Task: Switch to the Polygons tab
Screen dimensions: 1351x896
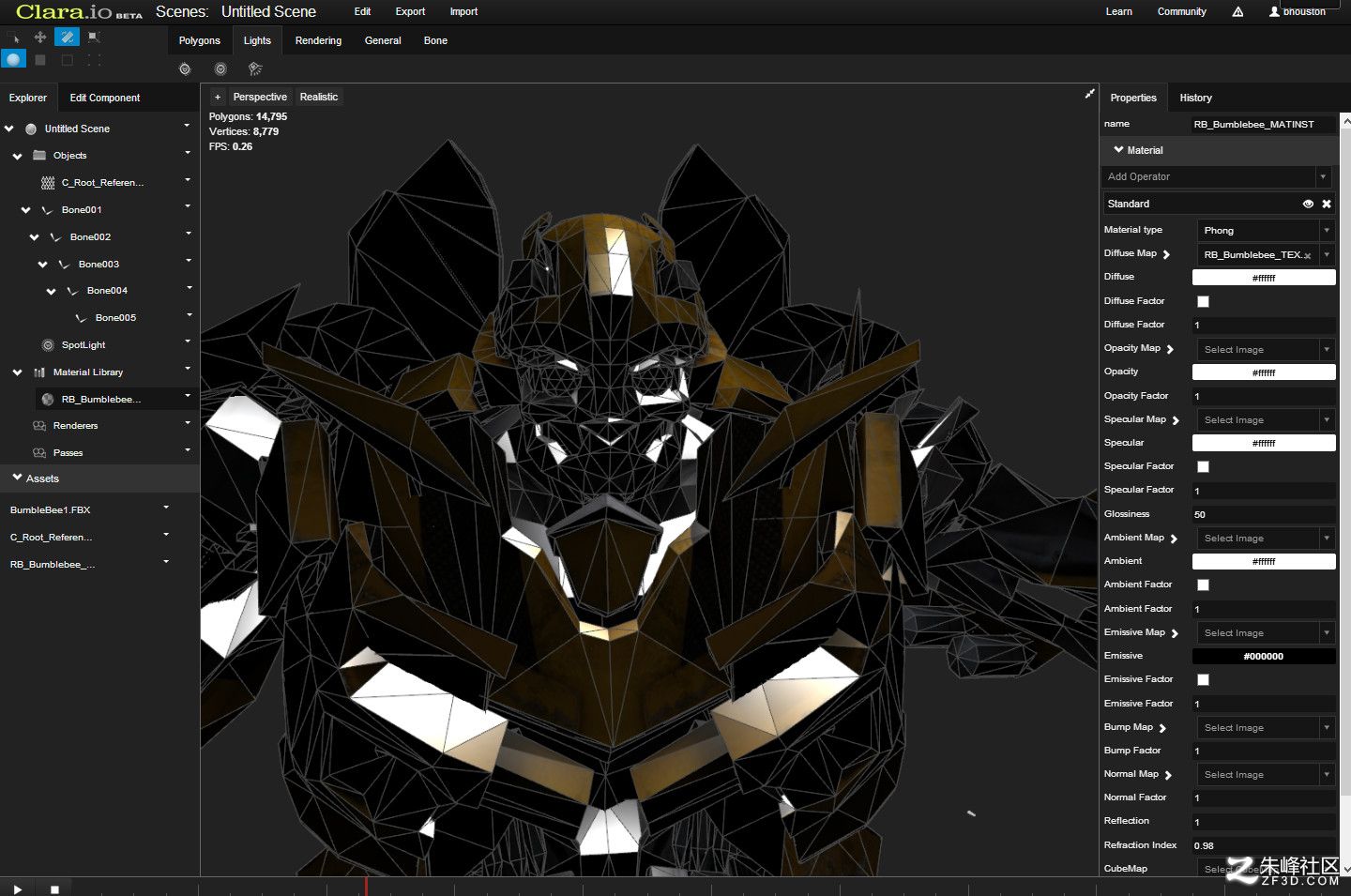Action: click(x=199, y=40)
